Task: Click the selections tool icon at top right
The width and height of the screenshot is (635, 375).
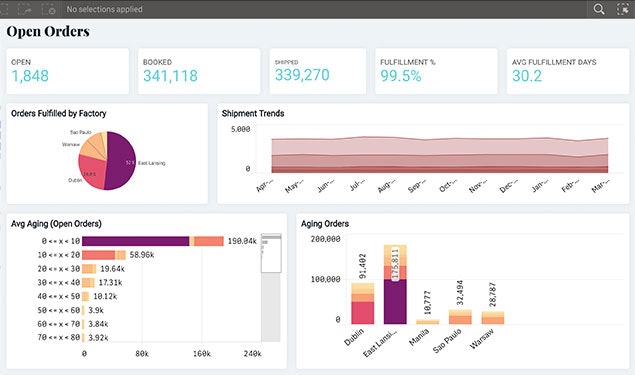Action: 623,9
